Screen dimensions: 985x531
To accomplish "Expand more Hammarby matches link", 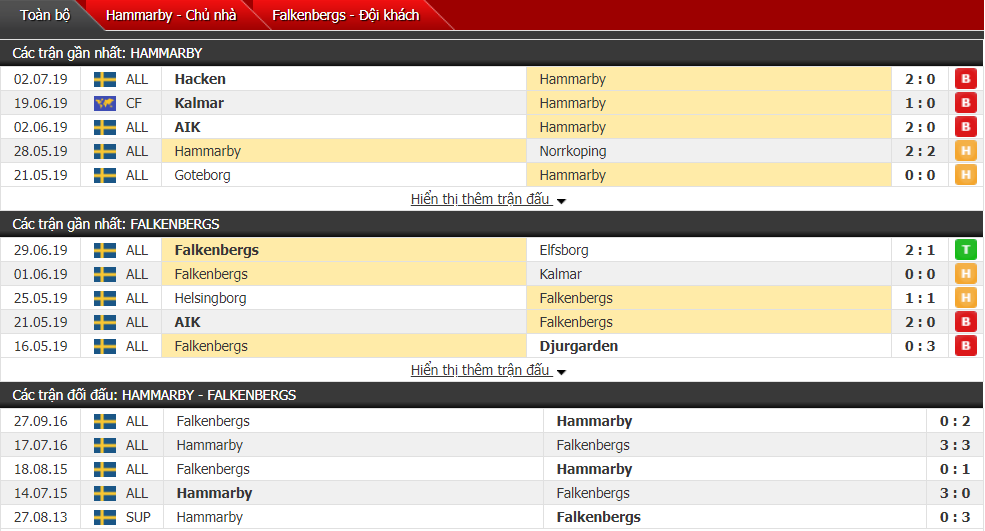I will tap(488, 199).
